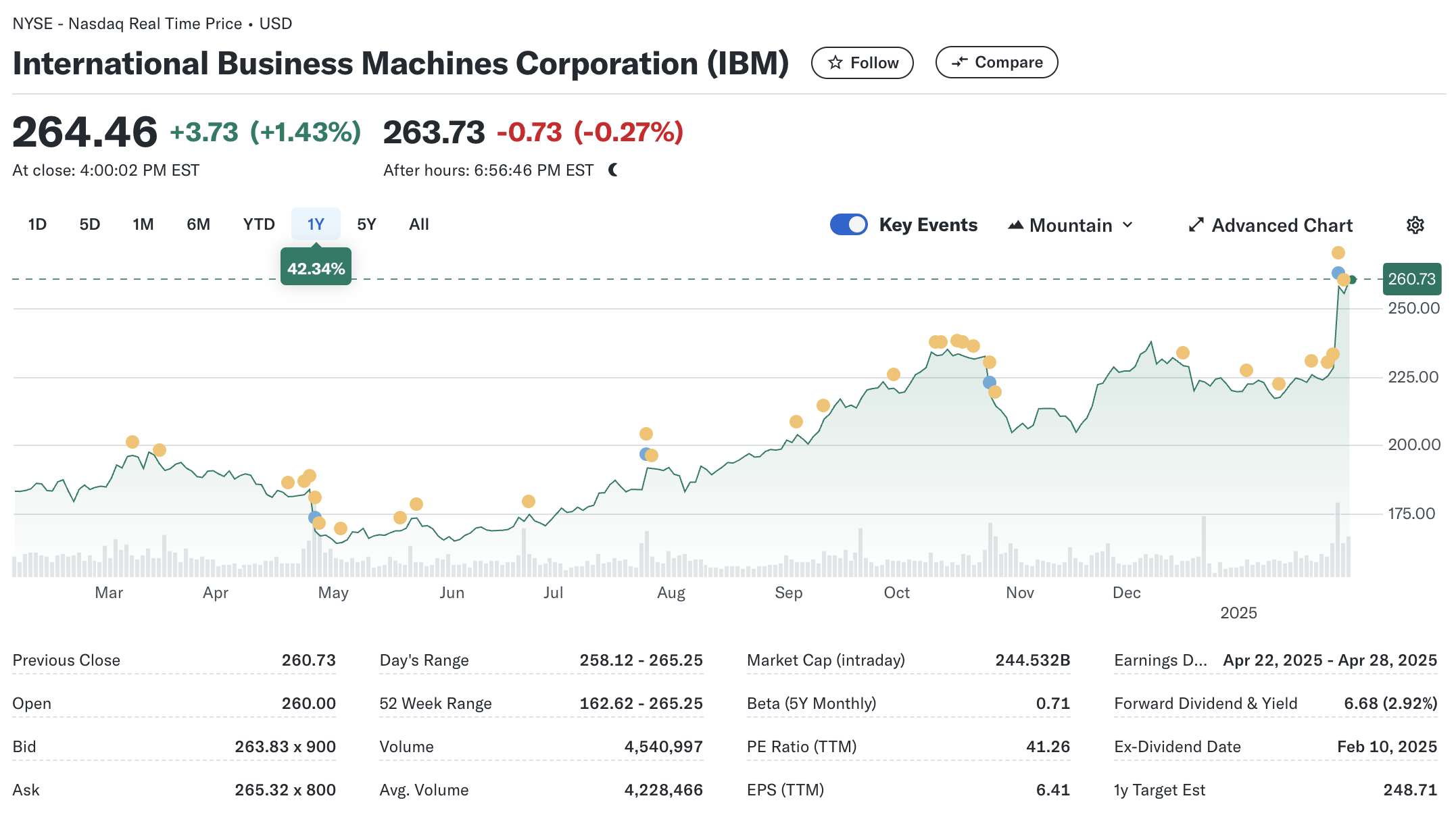The height and width of the screenshot is (815, 1456).
Task: Select the YTD range tab
Action: (259, 224)
